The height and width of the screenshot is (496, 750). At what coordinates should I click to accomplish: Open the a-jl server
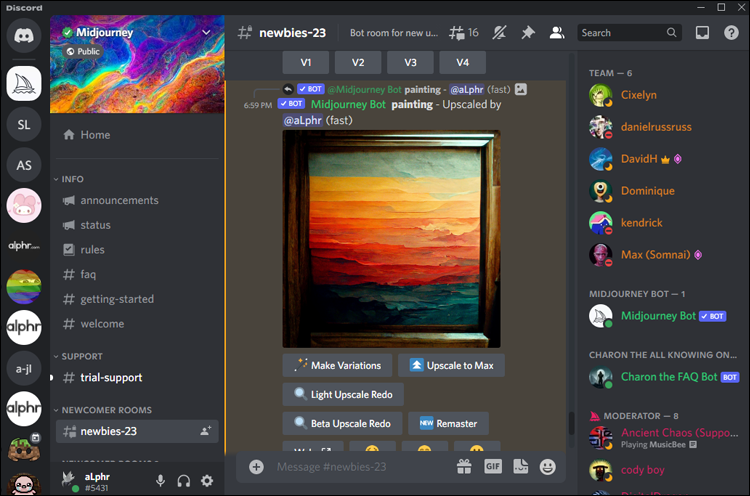pos(23,368)
